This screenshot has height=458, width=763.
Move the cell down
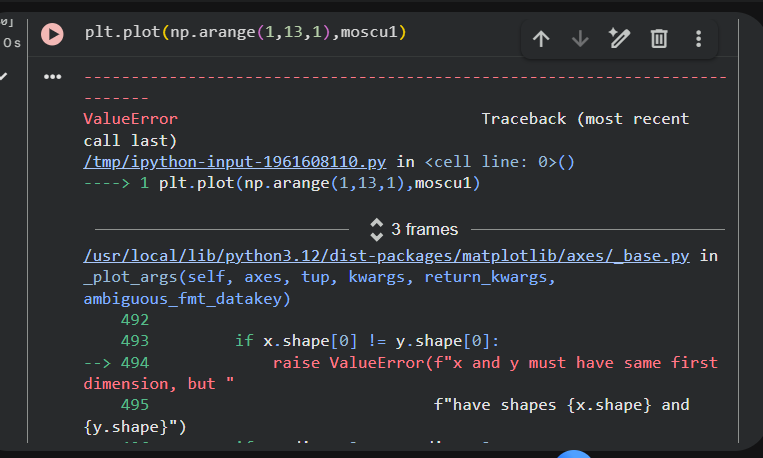pyautogui.click(x=580, y=39)
